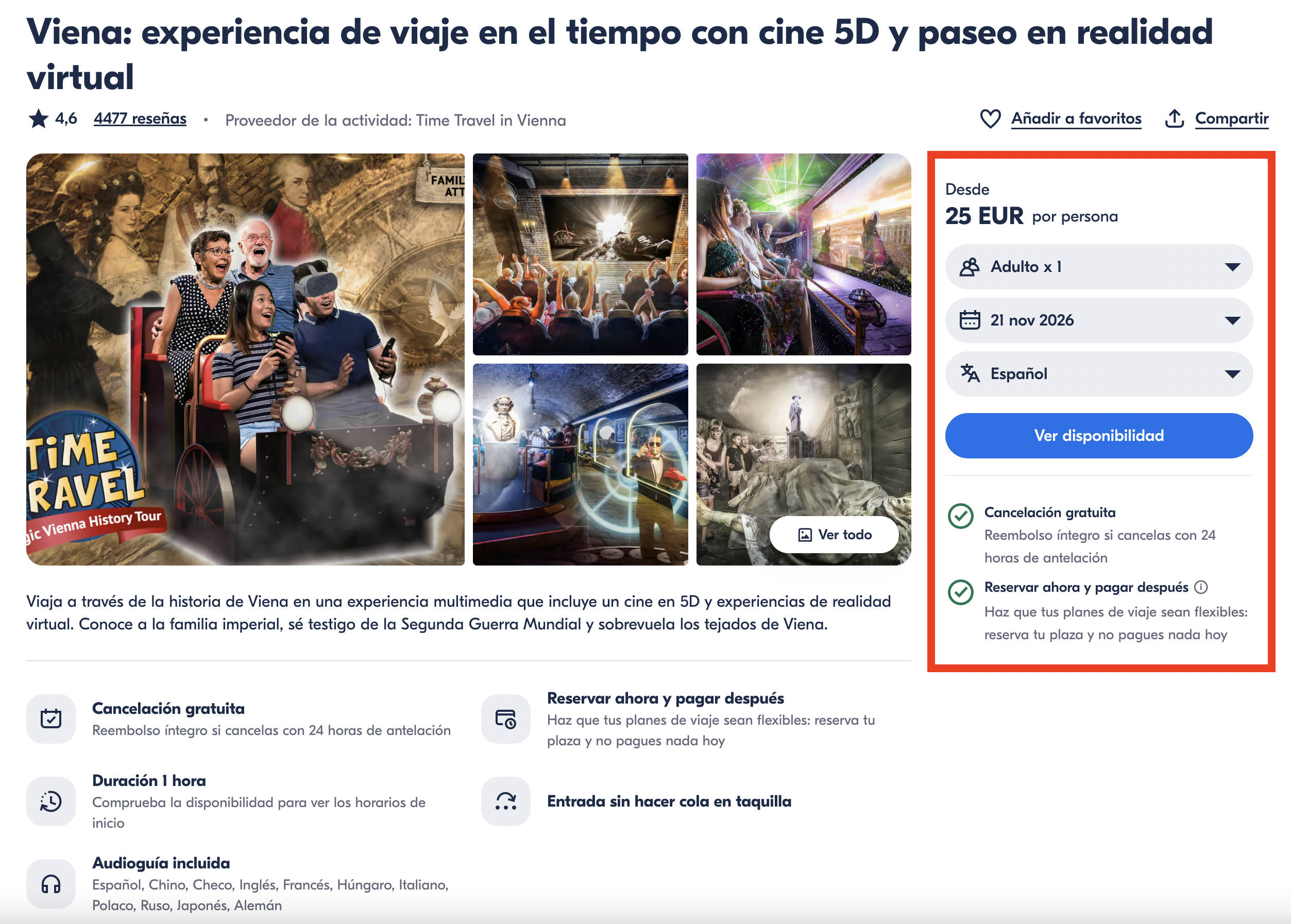Open the Español language dropdown
Screen dimensions: 1291x924
[x=1099, y=374]
